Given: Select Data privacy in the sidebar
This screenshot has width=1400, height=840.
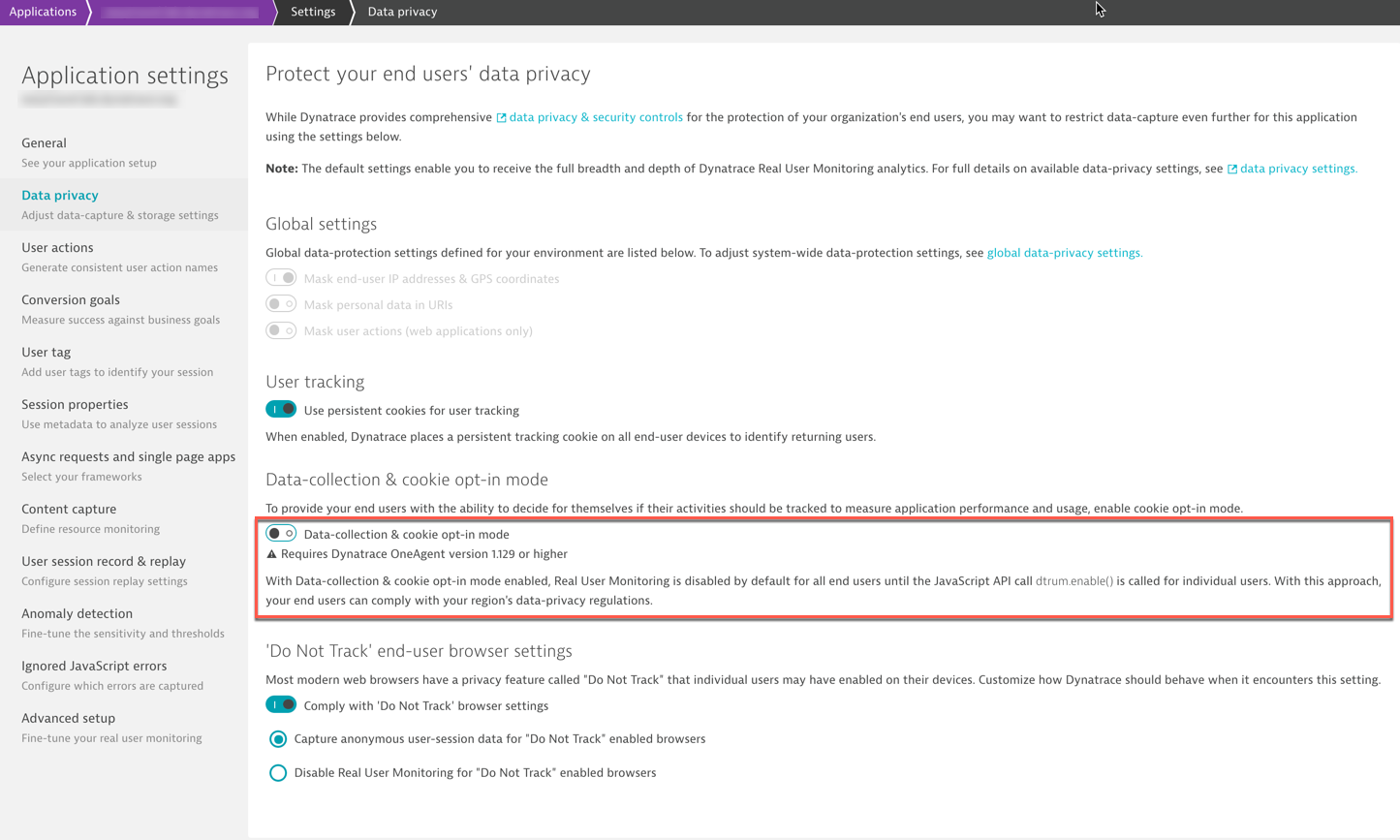Looking at the screenshot, I should (124, 204).
